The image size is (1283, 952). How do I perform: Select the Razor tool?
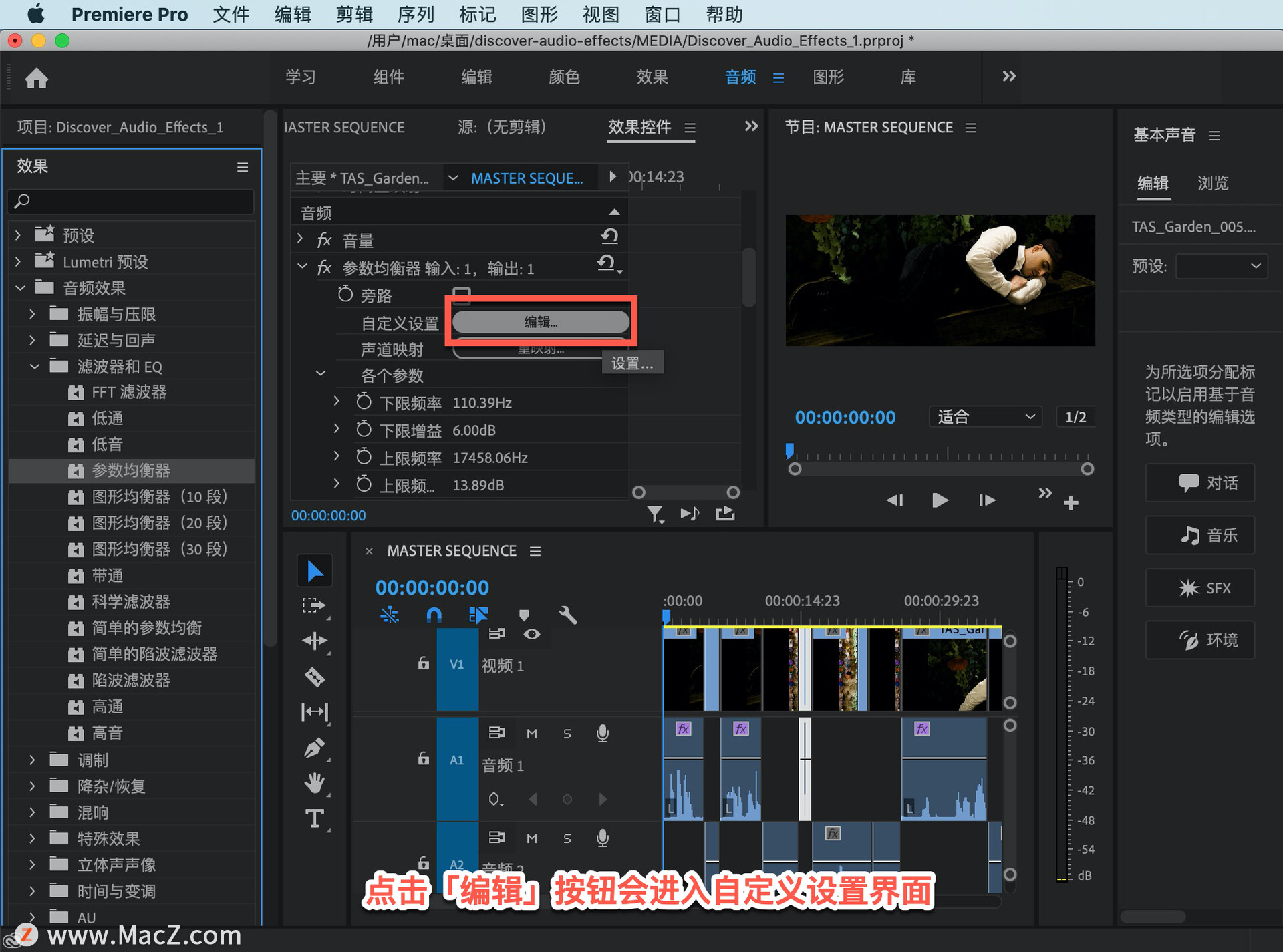point(315,677)
